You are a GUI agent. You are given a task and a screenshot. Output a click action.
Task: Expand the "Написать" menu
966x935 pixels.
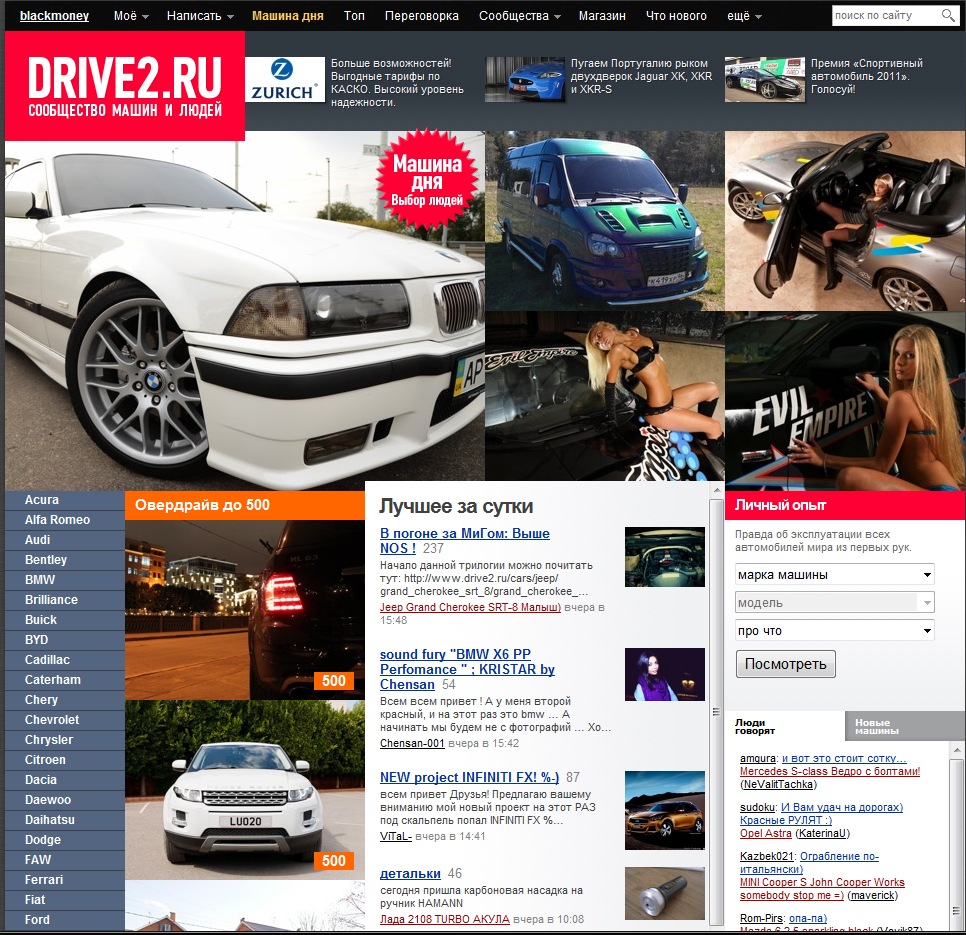click(x=200, y=16)
